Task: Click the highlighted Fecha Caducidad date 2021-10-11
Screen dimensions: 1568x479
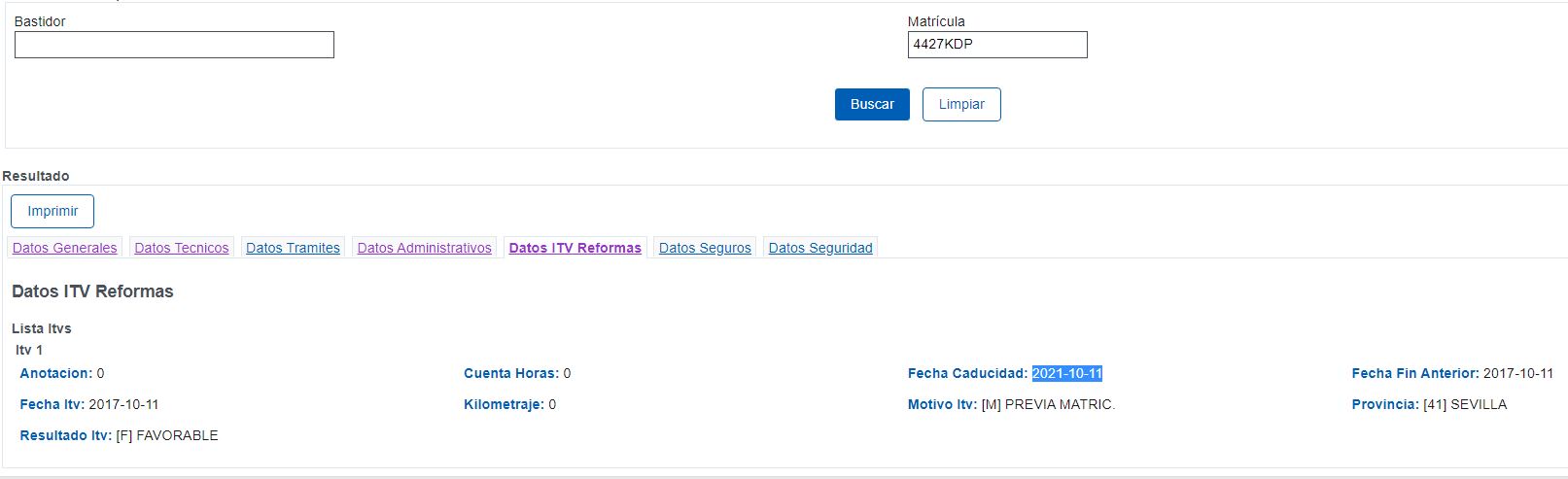Action: [x=1066, y=373]
